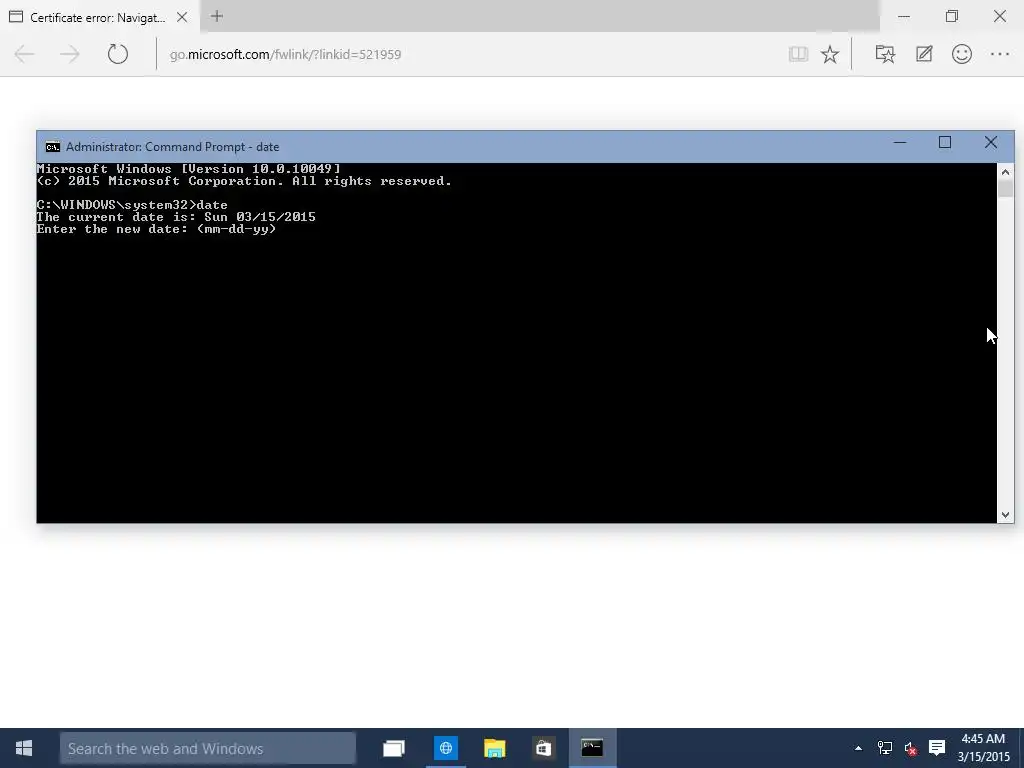Viewport: 1024px width, 768px height.
Task: Maximize the Command Prompt window
Action: tap(945, 142)
